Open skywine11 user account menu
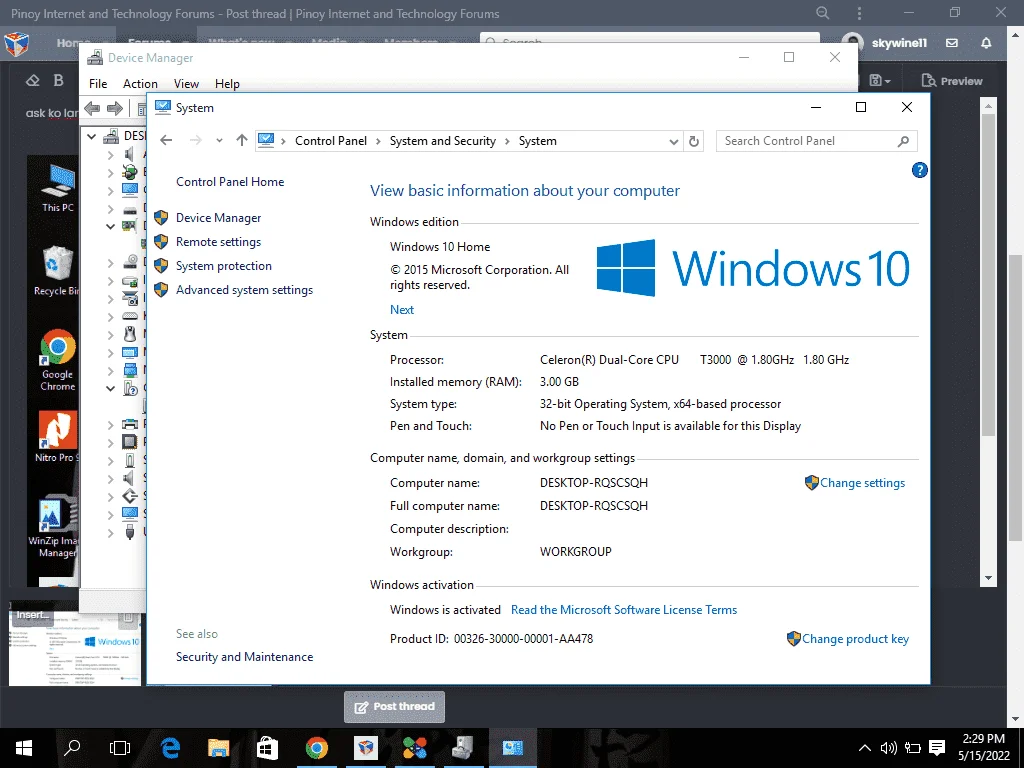 [x=885, y=43]
